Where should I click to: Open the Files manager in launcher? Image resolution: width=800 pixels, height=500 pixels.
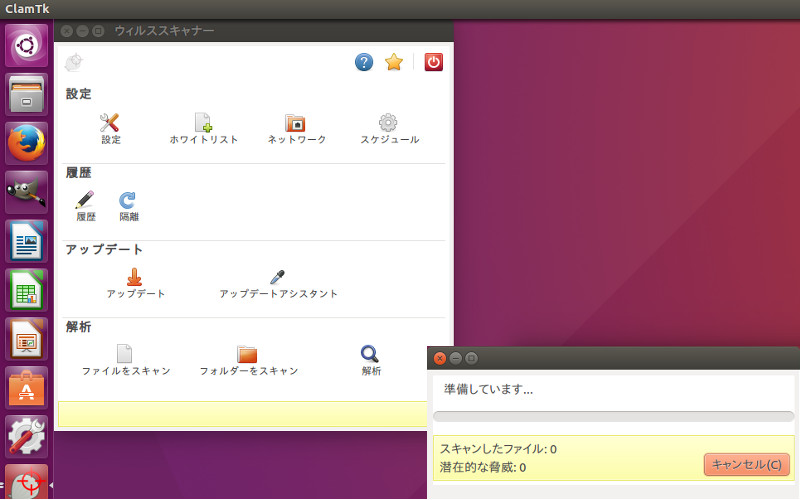click(x=27, y=95)
